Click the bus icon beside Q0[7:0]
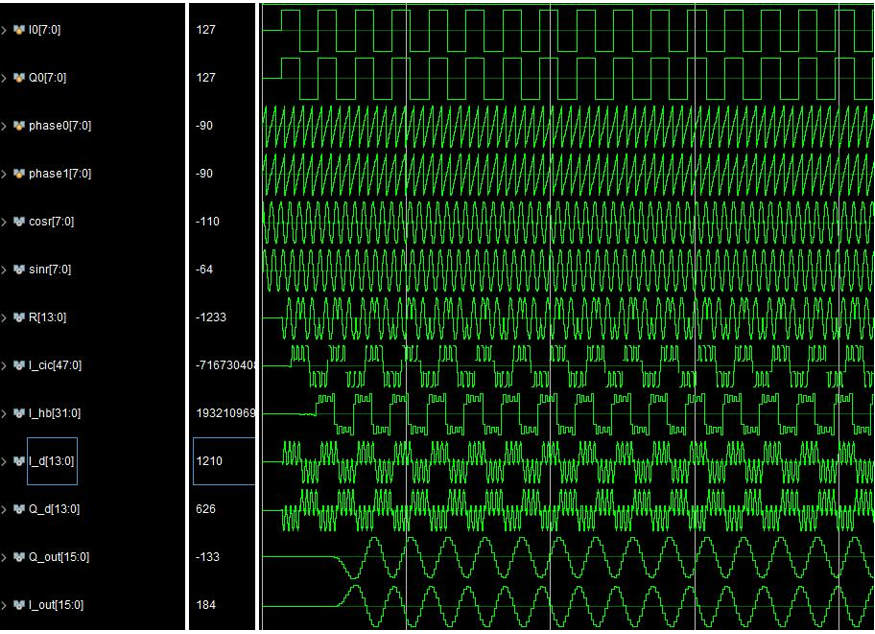 [x=19, y=78]
